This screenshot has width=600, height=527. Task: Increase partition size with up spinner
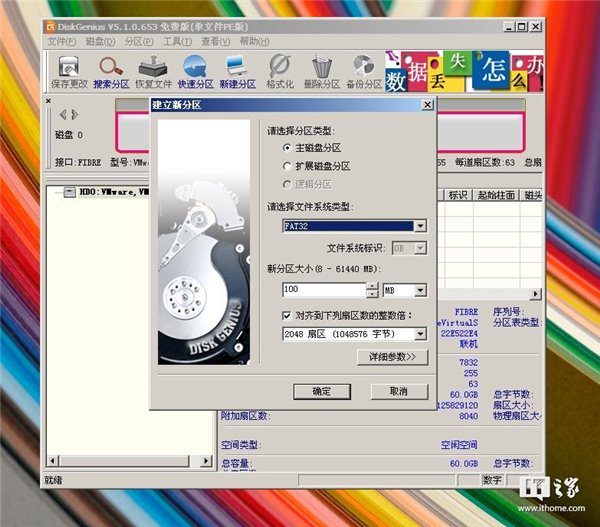pyautogui.click(x=372, y=286)
